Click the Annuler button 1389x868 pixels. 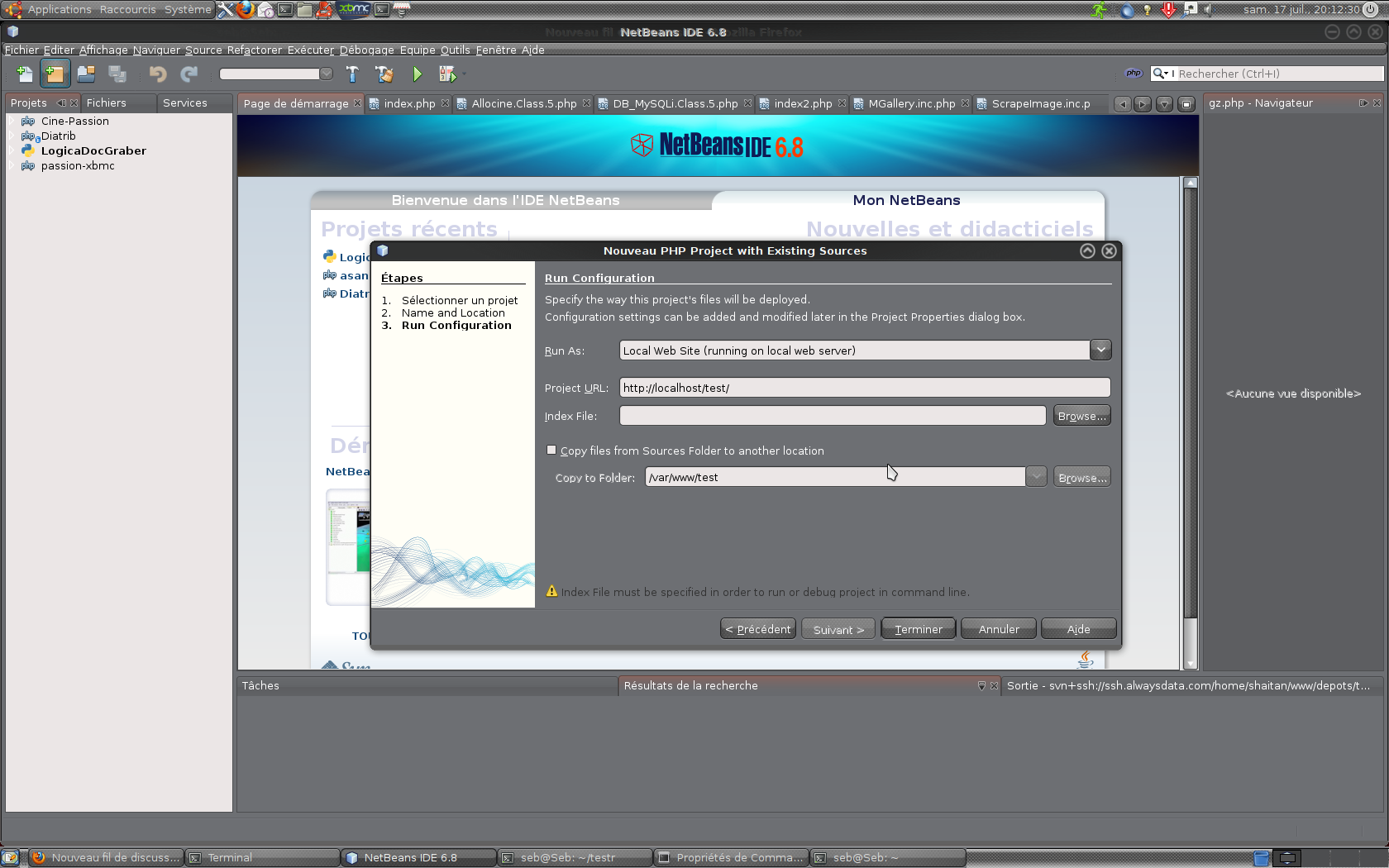[x=999, y=629]
